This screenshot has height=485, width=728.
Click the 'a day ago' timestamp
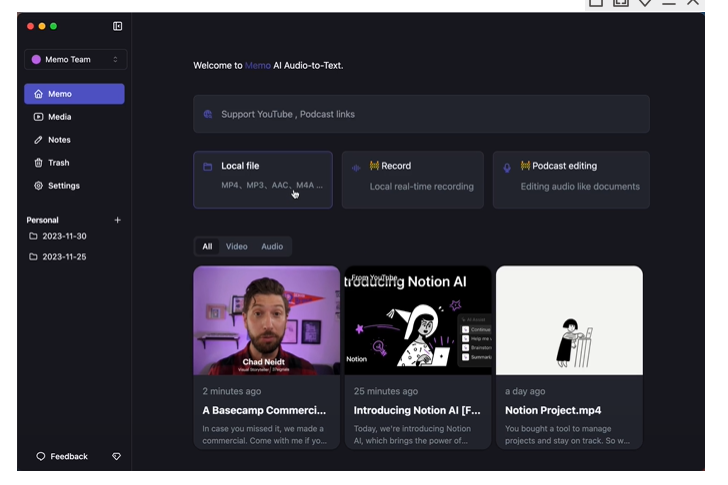(525, 391)
